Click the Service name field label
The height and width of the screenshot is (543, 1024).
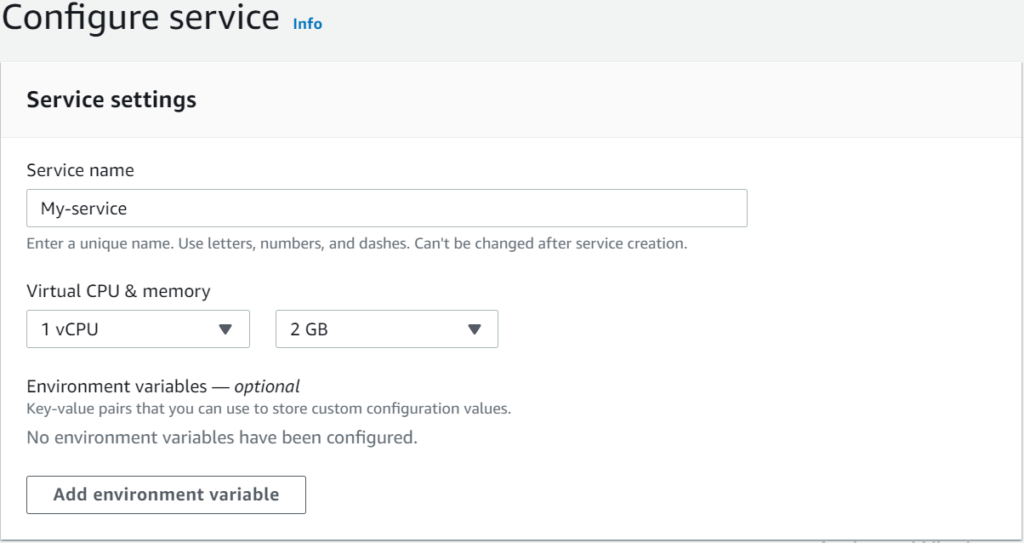80,170
